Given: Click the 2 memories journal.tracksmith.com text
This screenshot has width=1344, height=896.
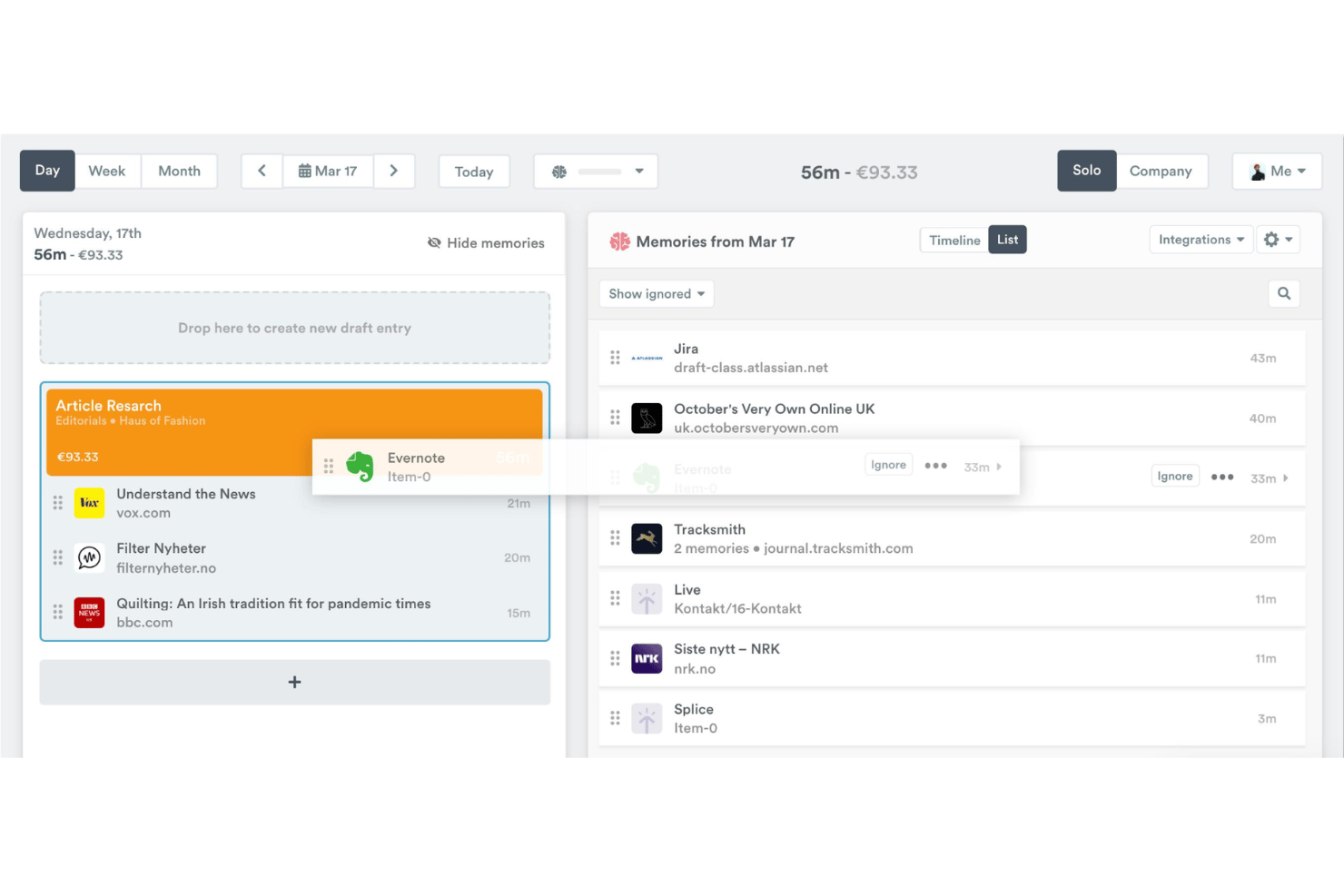Looking at the screenshot, I should [x=794, y=548].
